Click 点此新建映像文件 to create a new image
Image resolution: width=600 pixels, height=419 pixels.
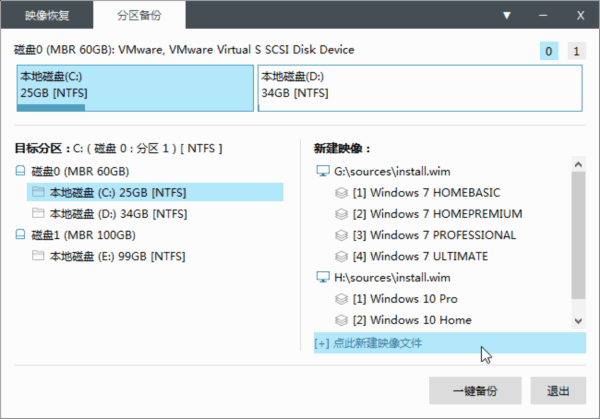click(368, 343)
